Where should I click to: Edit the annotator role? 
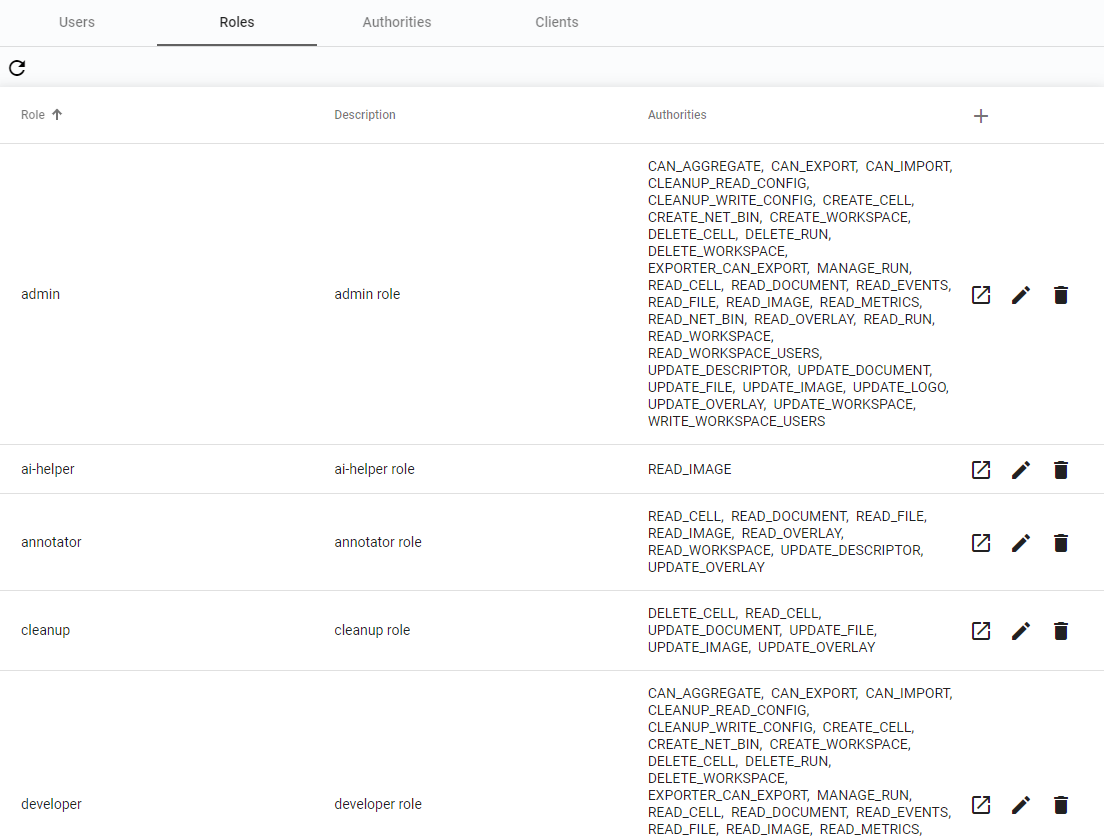point(1021,543)
